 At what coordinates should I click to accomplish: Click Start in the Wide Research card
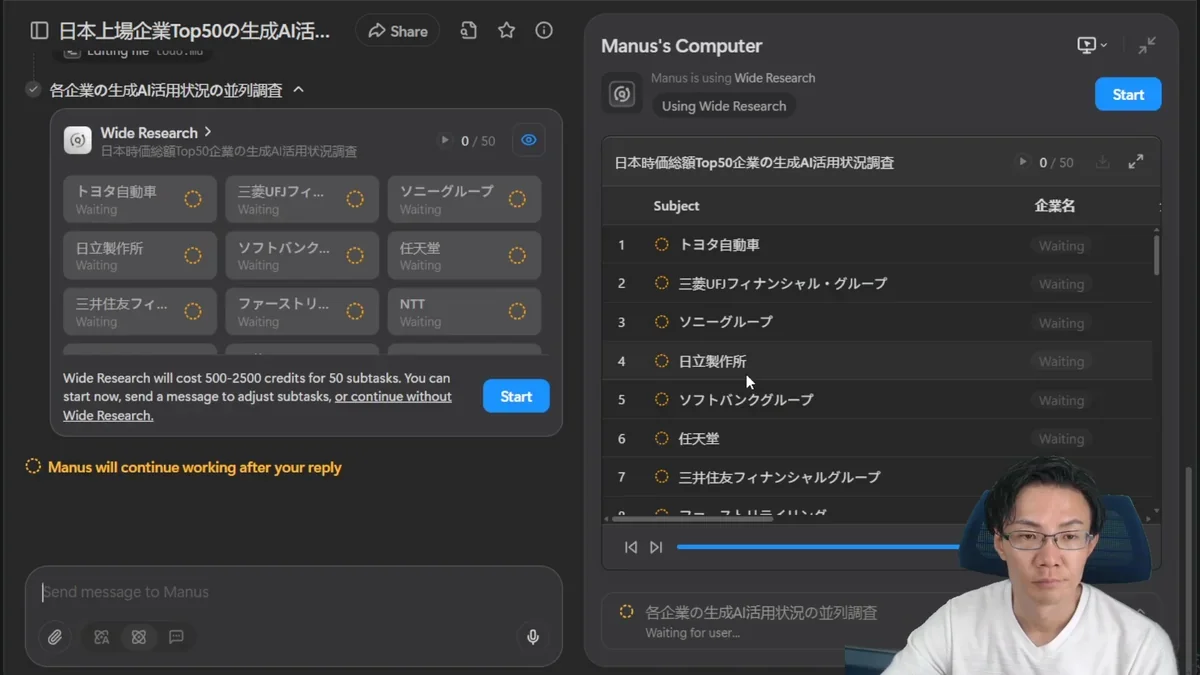[516, 396]
